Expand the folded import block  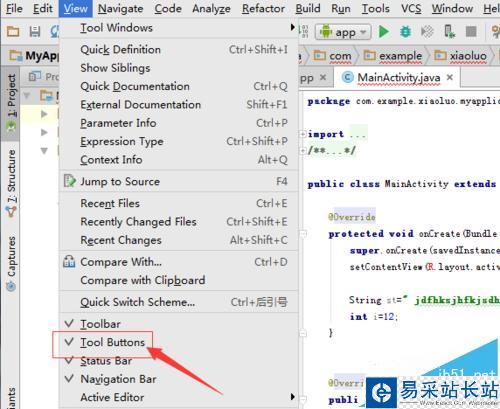click(x=302, y=134)
